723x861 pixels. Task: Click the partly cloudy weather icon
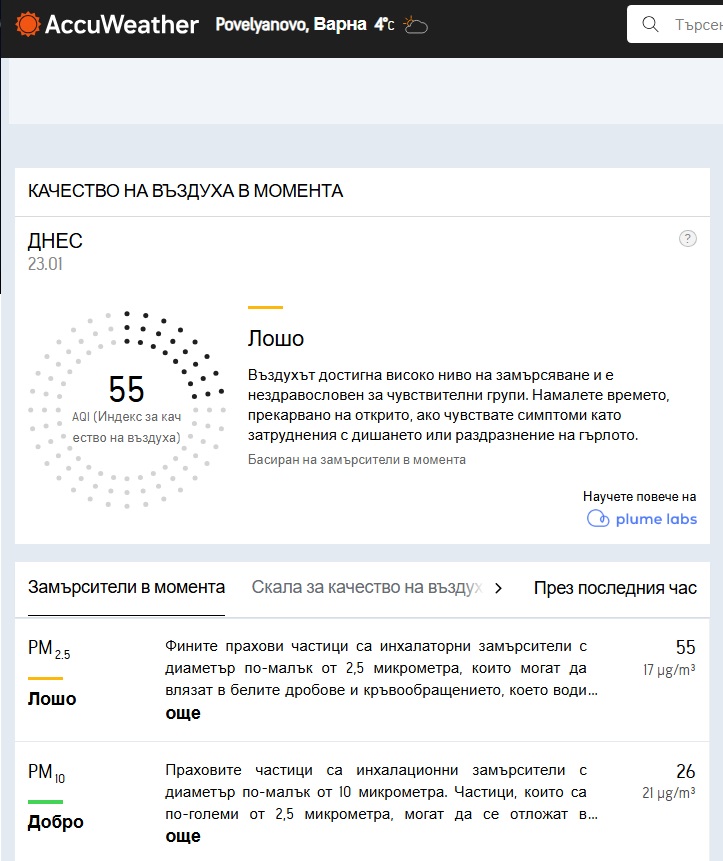click(x=415, y=25)
